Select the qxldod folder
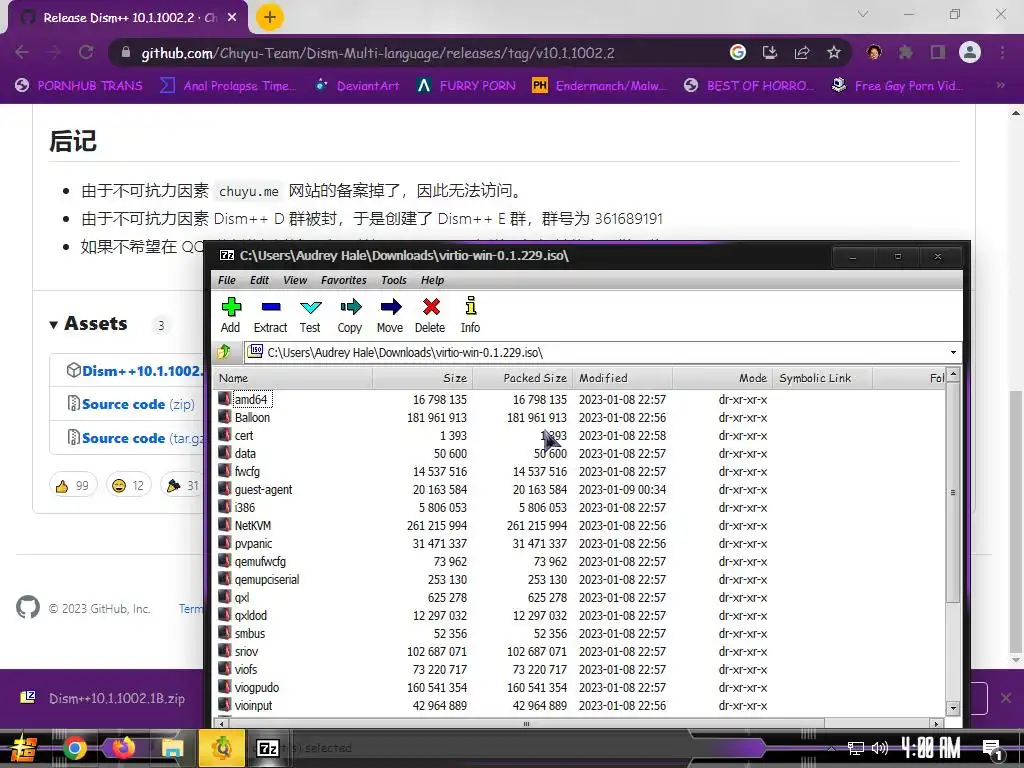This screenshot has width=1024, height=768. click(251, 616)
